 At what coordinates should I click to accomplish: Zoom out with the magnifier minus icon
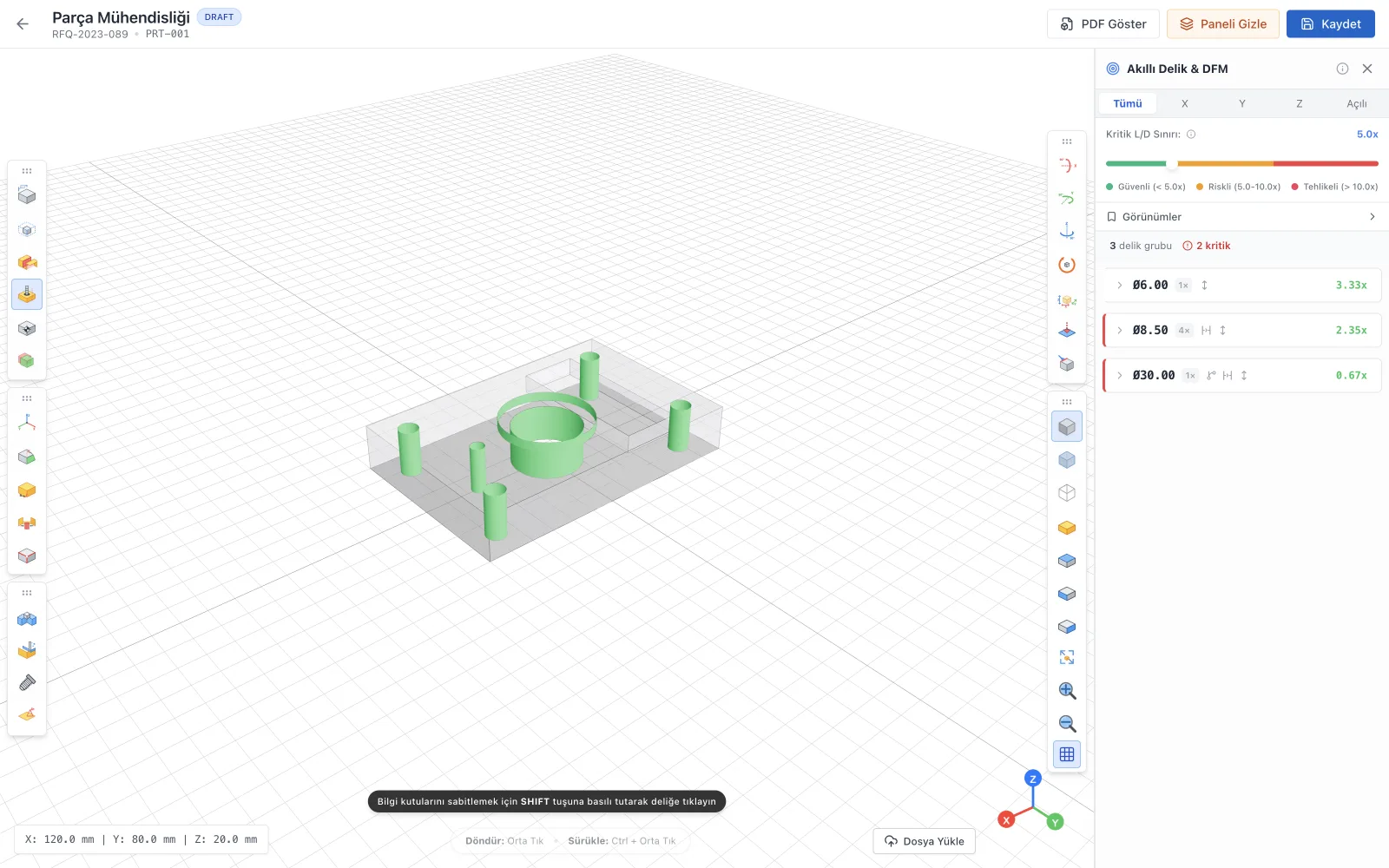click(1067, 723)
